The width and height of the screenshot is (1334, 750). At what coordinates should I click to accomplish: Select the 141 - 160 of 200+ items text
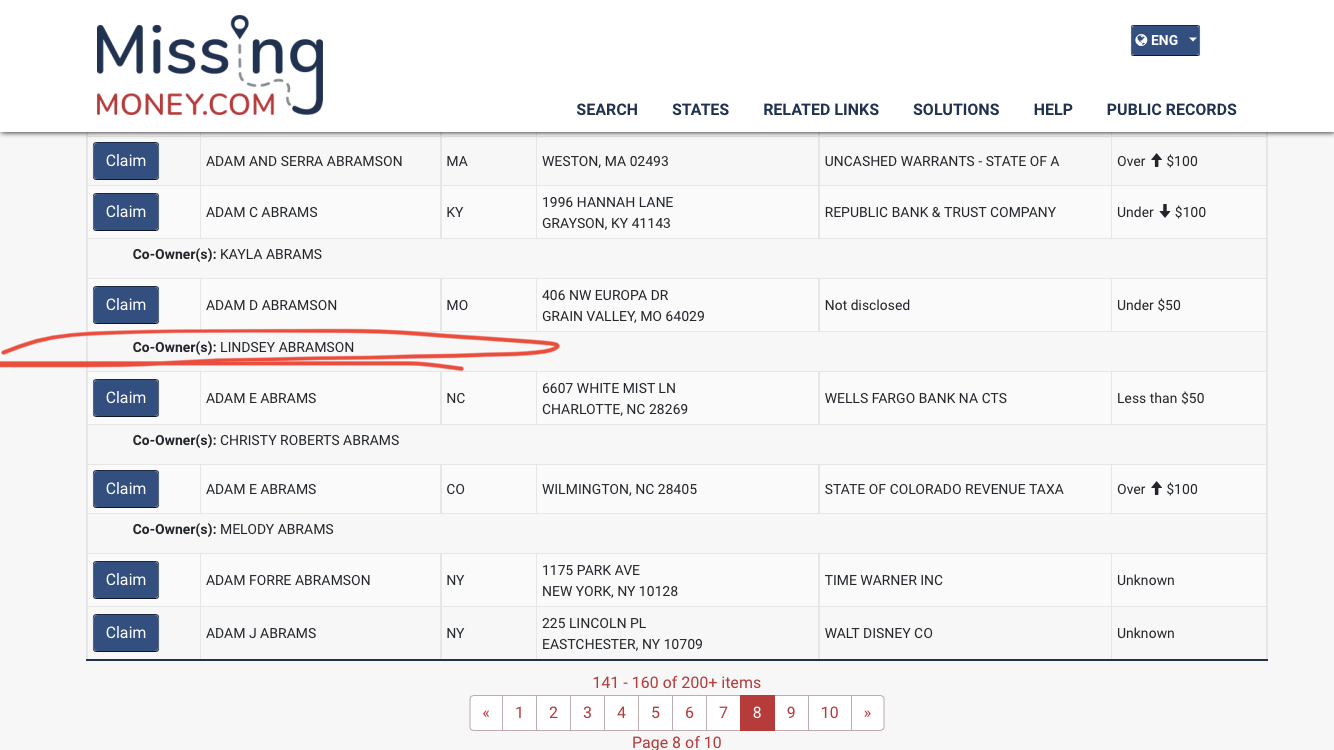tap(677, 682)
